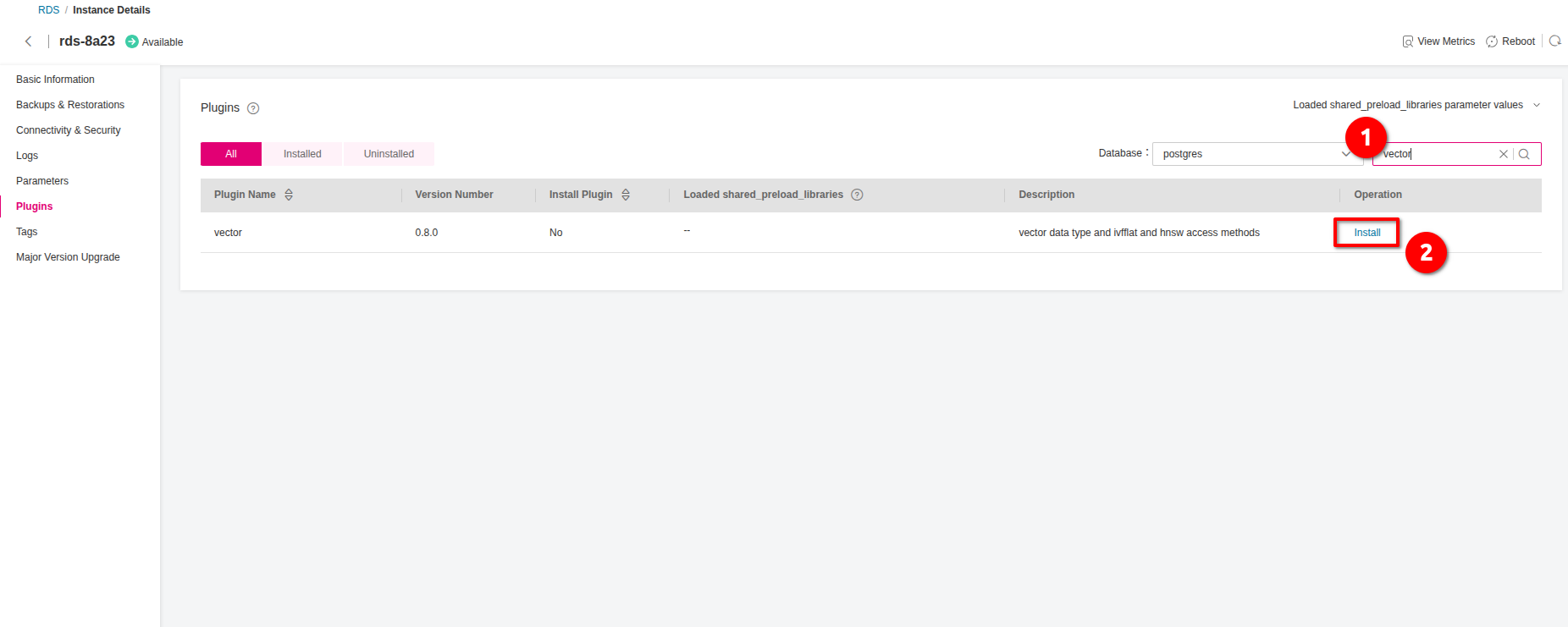Go to RDS breadcrumb link
The height and width of the screenshot is (627, 1568).
coord(48,10)
